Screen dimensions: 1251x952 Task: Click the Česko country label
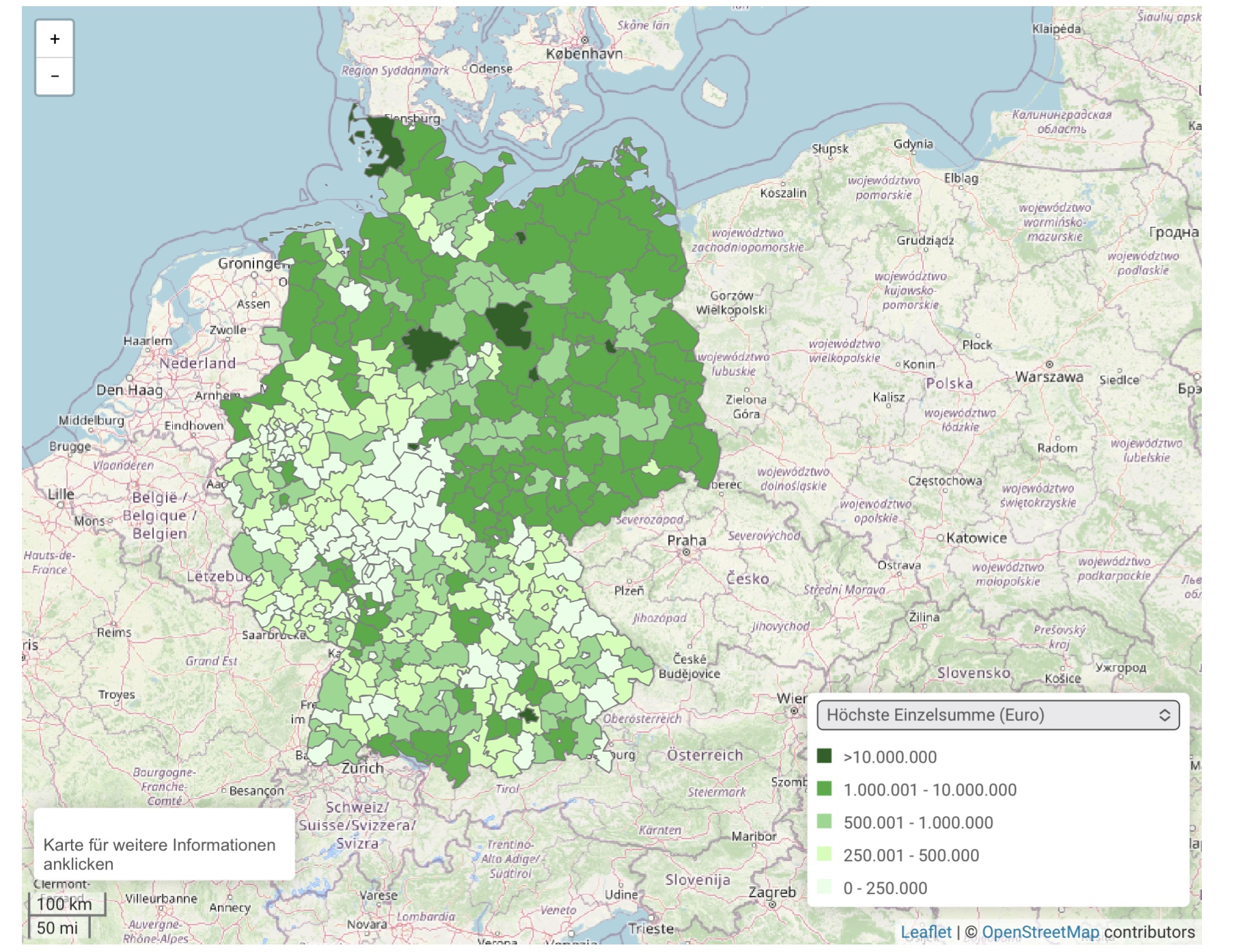[x=747, y=579]
